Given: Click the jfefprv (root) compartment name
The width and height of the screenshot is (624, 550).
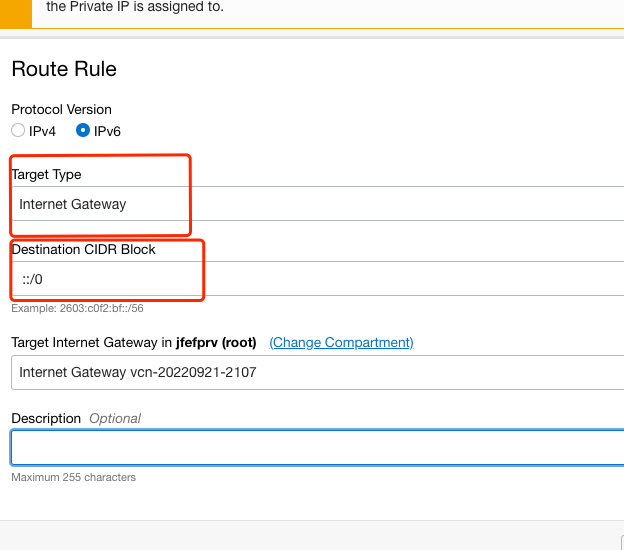Looking at the screenshot, I should 215,342.
